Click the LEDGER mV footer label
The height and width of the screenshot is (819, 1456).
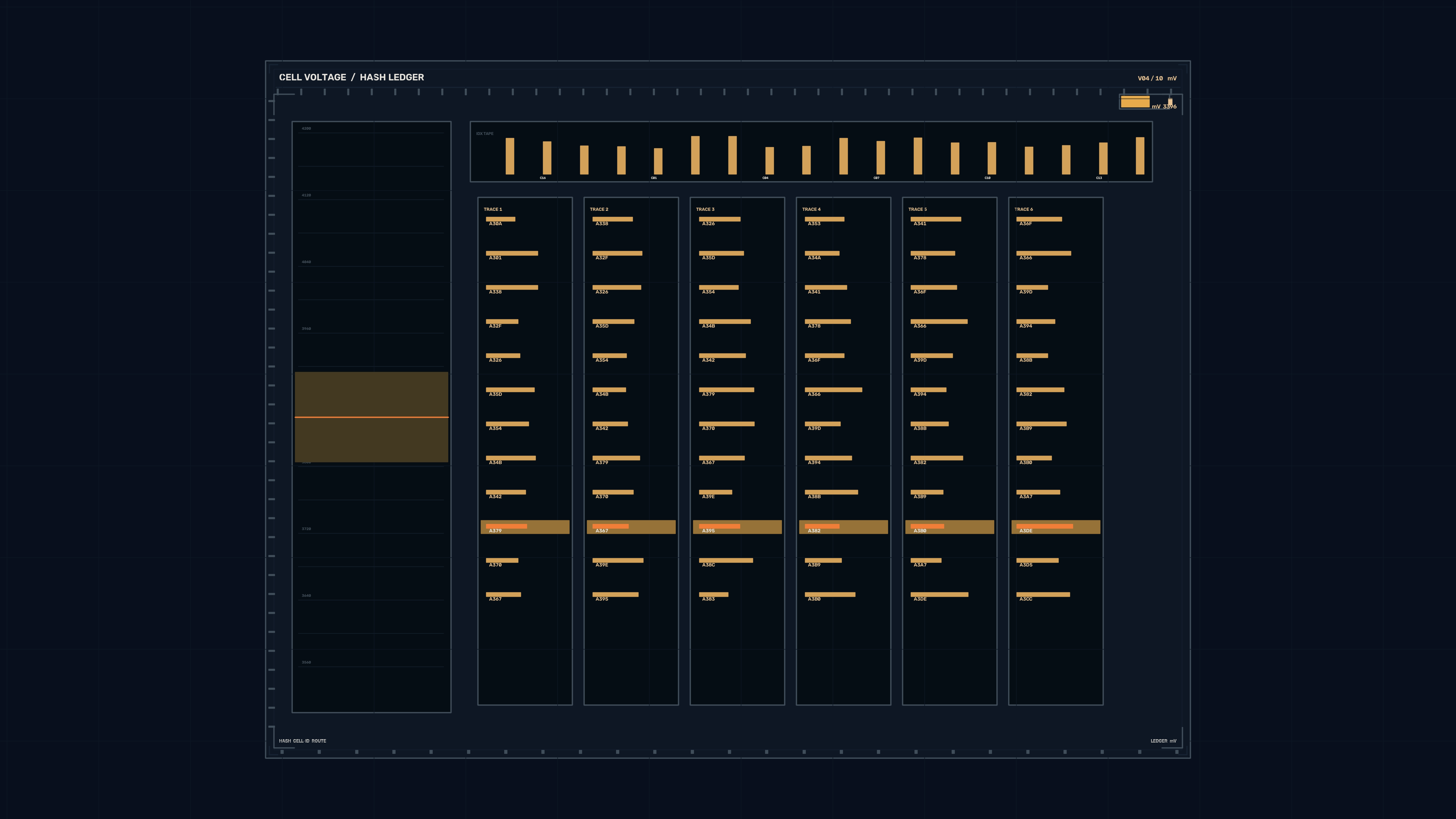(1163, 741)
